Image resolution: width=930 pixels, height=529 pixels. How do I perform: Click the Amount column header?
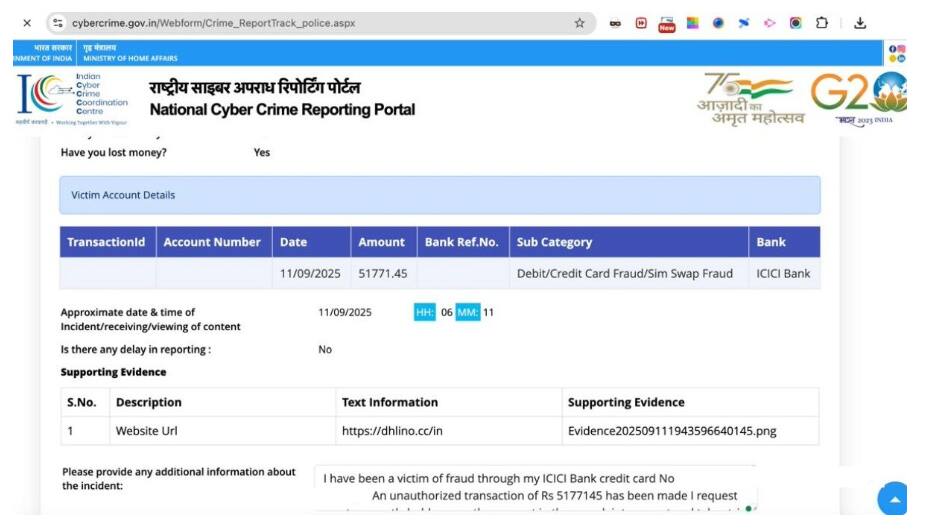[382, 242]
